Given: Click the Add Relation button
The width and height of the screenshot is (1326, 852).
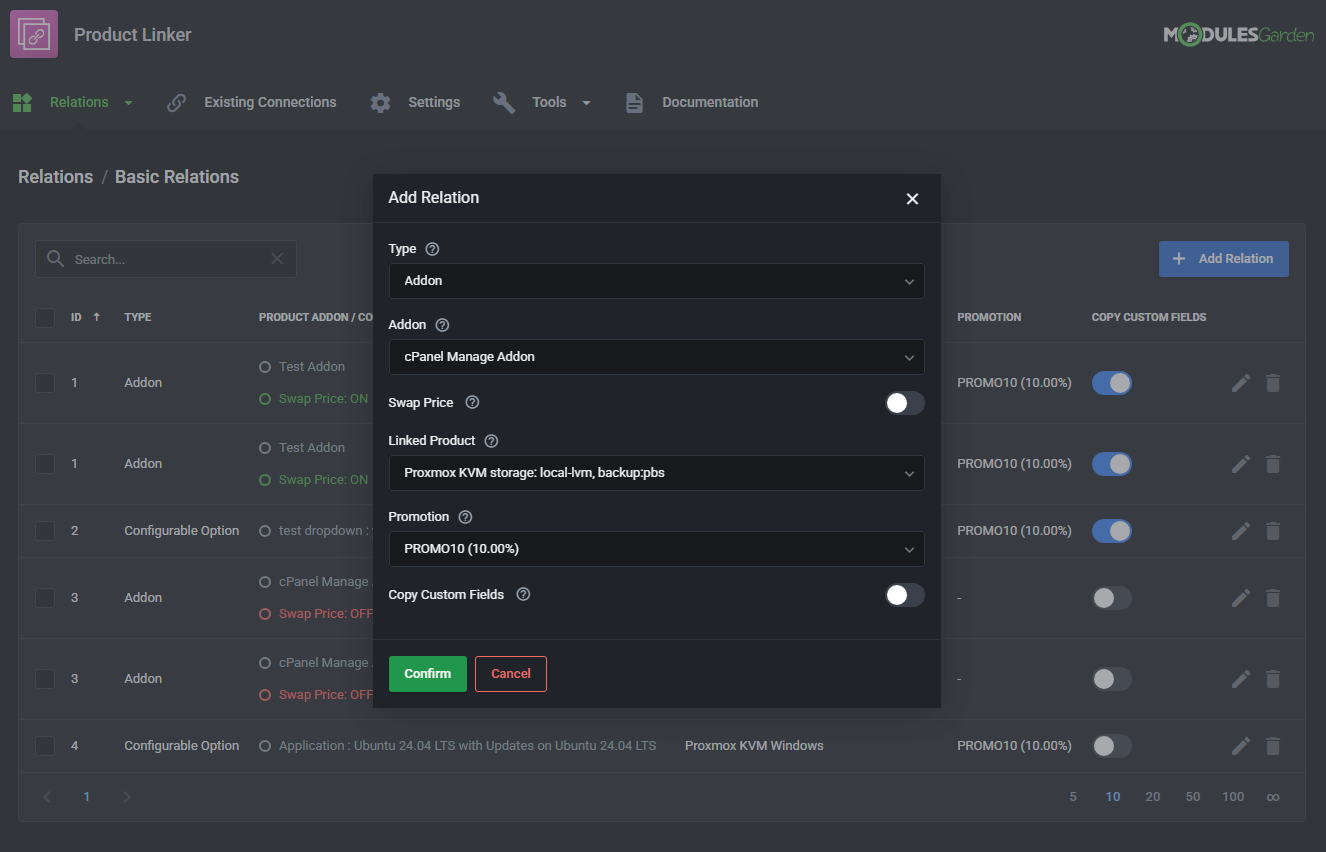Looking at the screenshot, I should click(1224, 259).
